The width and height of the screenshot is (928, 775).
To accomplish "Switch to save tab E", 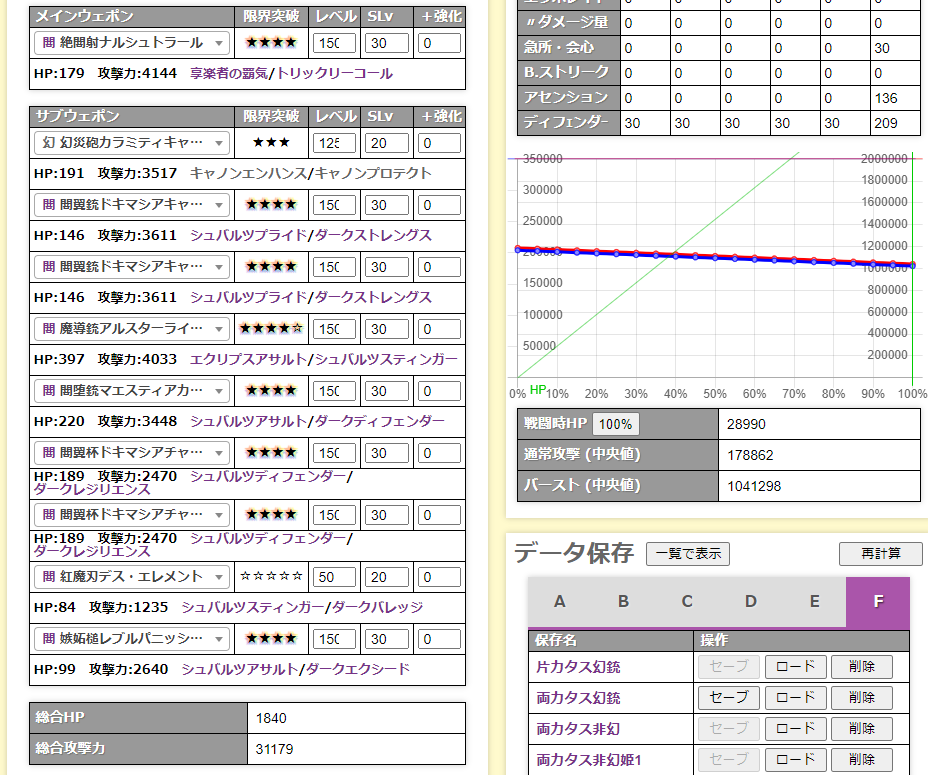I will [x=814, y=602].
